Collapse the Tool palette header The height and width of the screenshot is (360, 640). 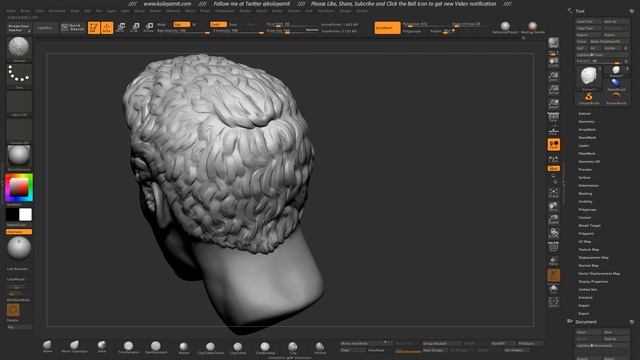click(580, 11)
